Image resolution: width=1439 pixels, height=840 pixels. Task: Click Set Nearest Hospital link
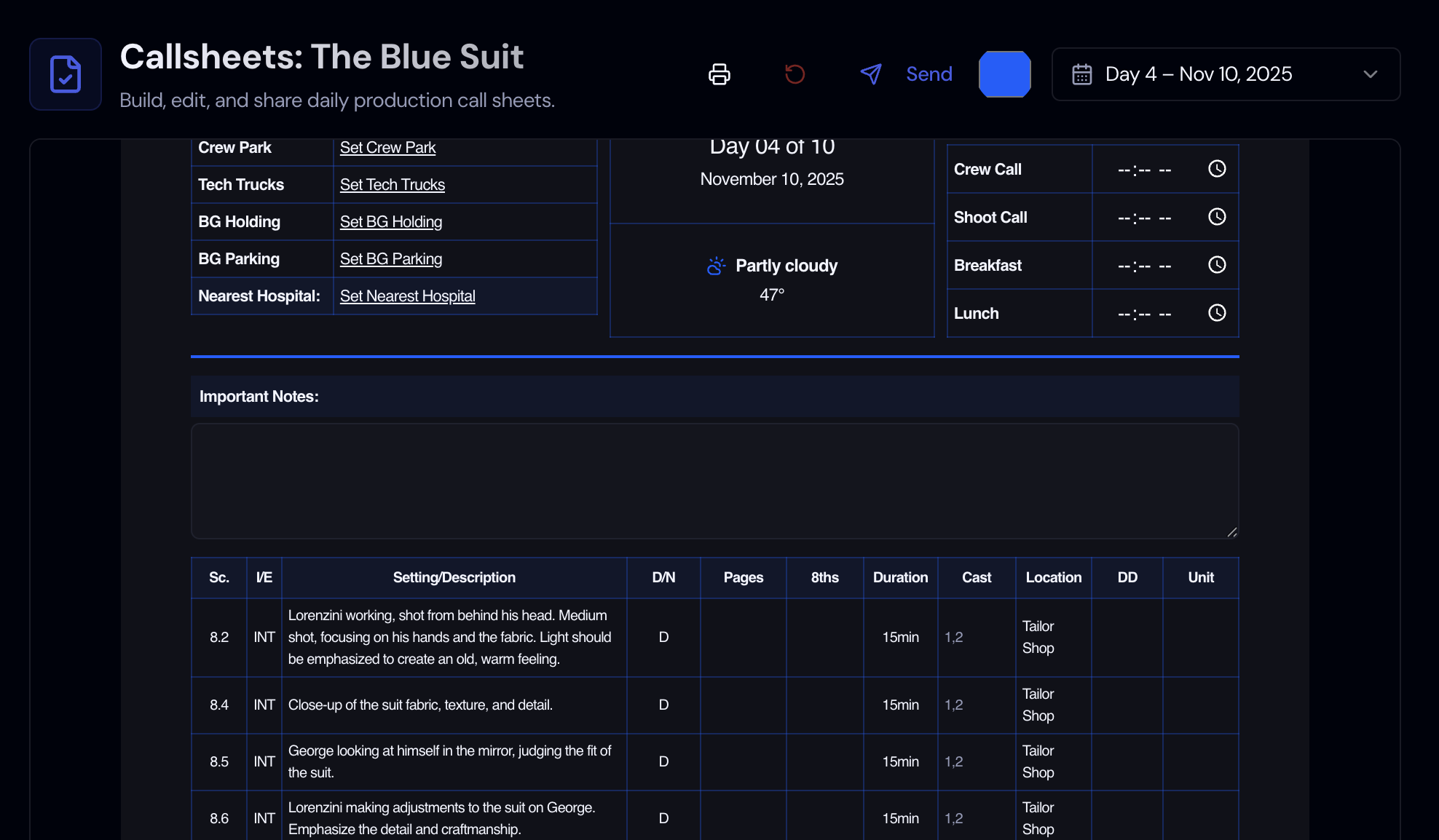coord(407,296)
